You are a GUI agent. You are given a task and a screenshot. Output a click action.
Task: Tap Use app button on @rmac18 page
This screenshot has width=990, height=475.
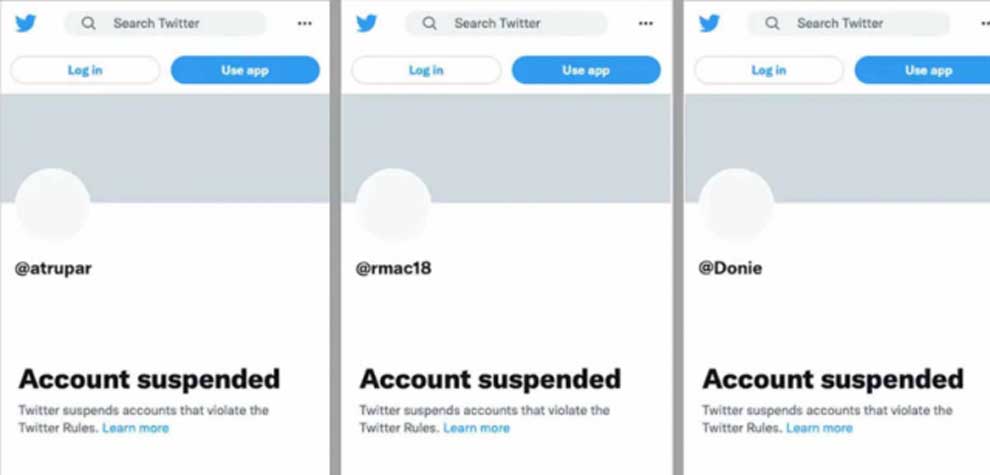coord(586,70)
